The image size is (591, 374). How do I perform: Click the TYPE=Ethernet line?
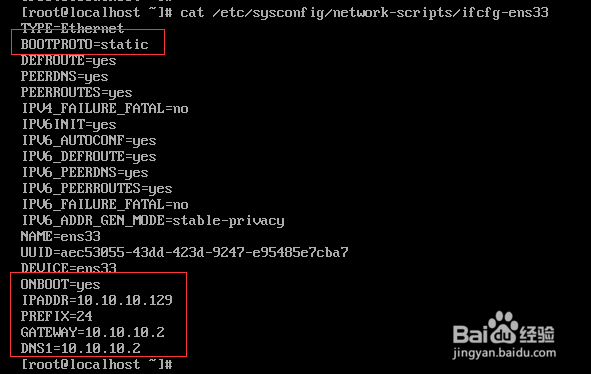point(72,28)
